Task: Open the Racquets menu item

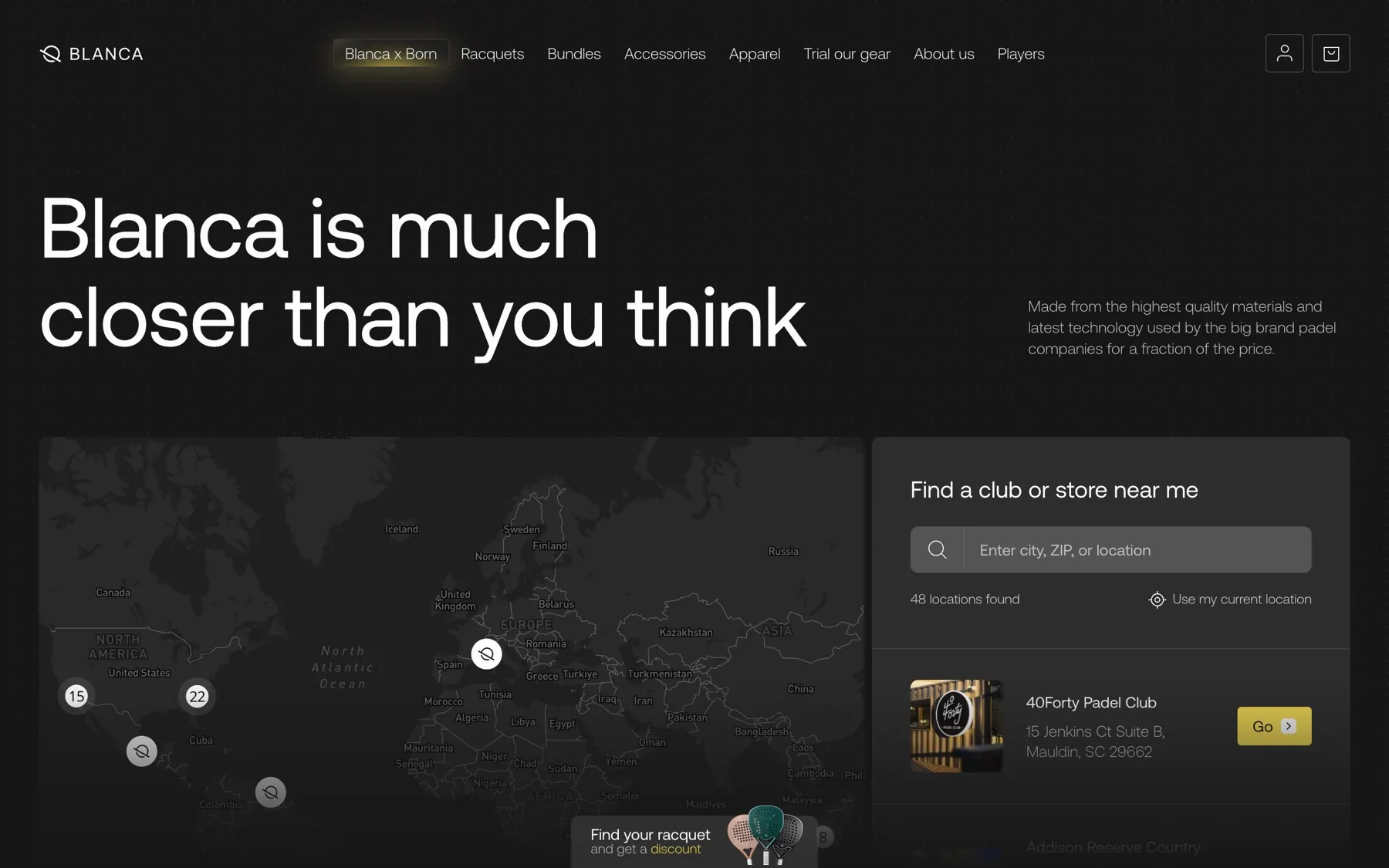Action: pyautogui.click(x=492, y=54)
